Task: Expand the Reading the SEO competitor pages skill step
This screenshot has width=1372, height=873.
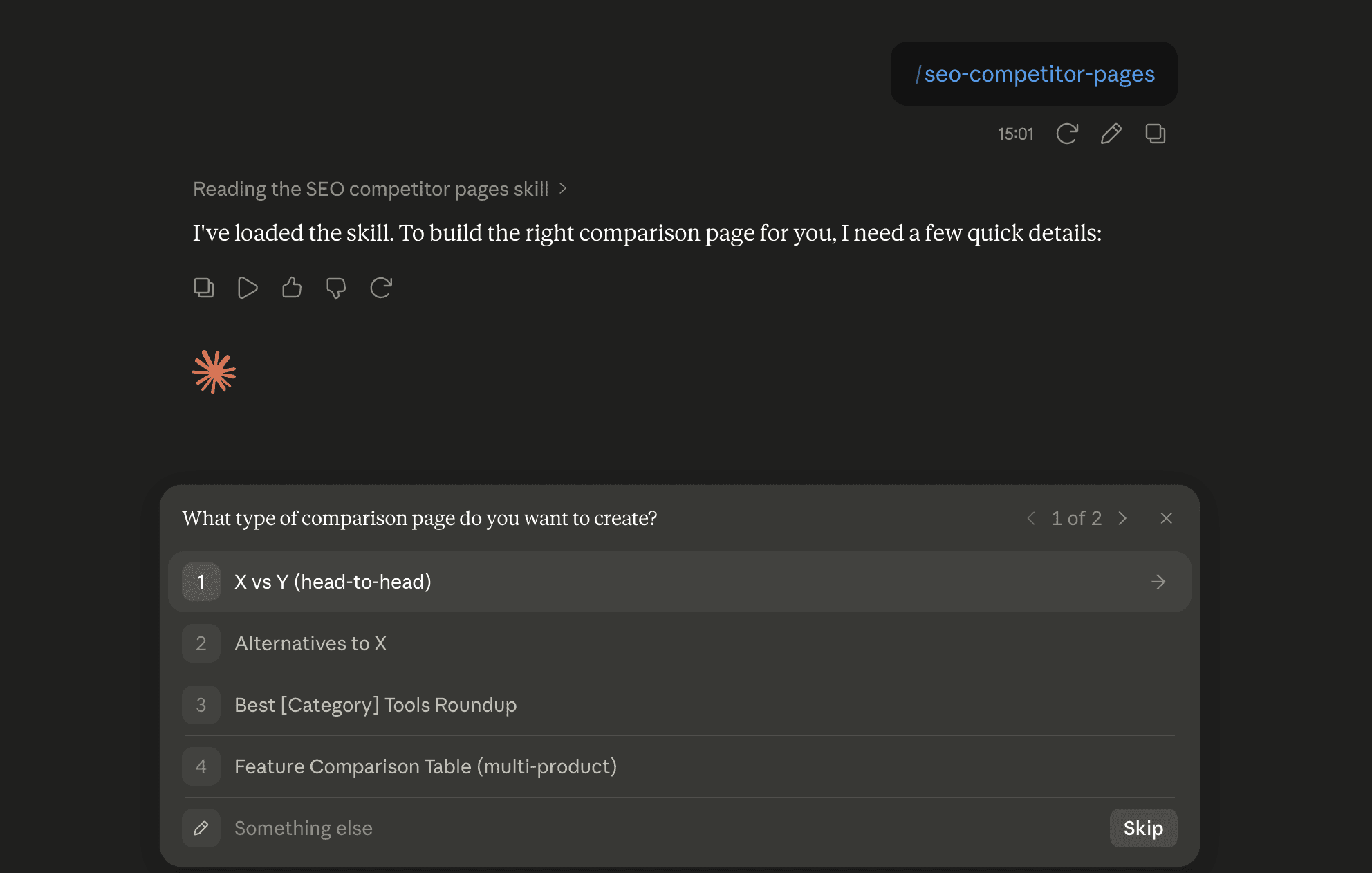Action: pyautogui.click(x=380, y=189)
